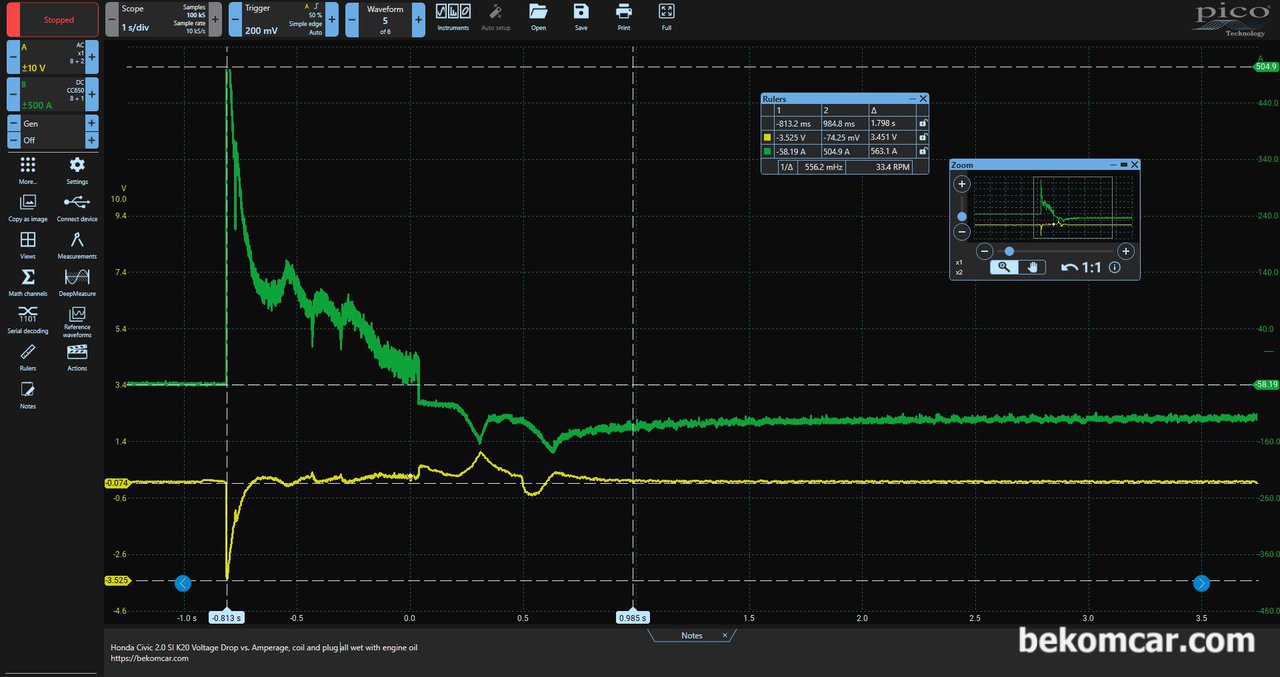Viewport: 1280px width, 677px height.
Task: Lower the Trigger threshold
Action: [x=235, y=19]
